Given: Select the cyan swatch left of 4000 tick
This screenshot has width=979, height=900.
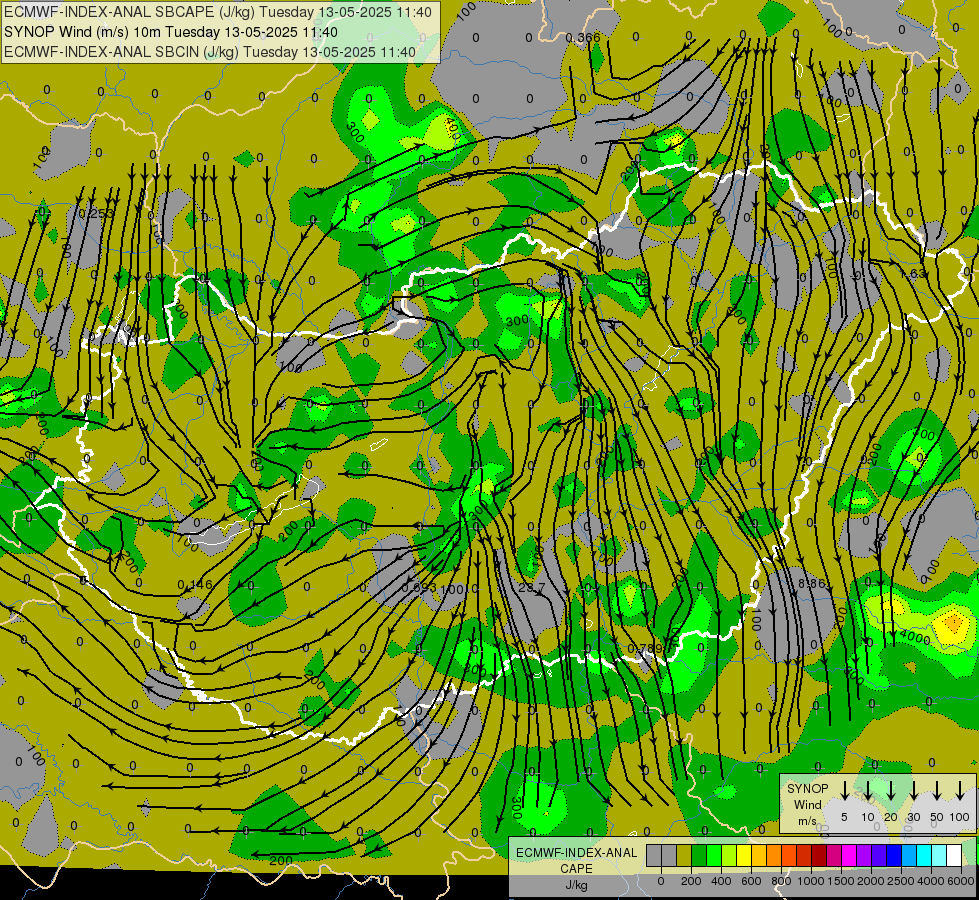Looking at the screenshot, I should tap(925, 855).
